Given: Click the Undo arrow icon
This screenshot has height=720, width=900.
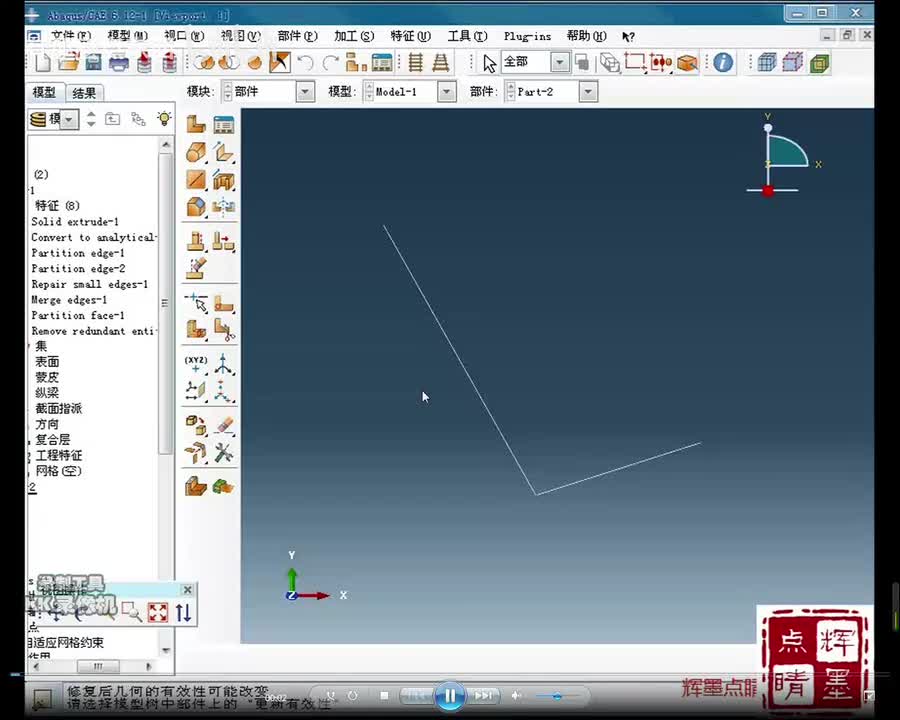Looking at the screenshot, I should coord(305,62).
